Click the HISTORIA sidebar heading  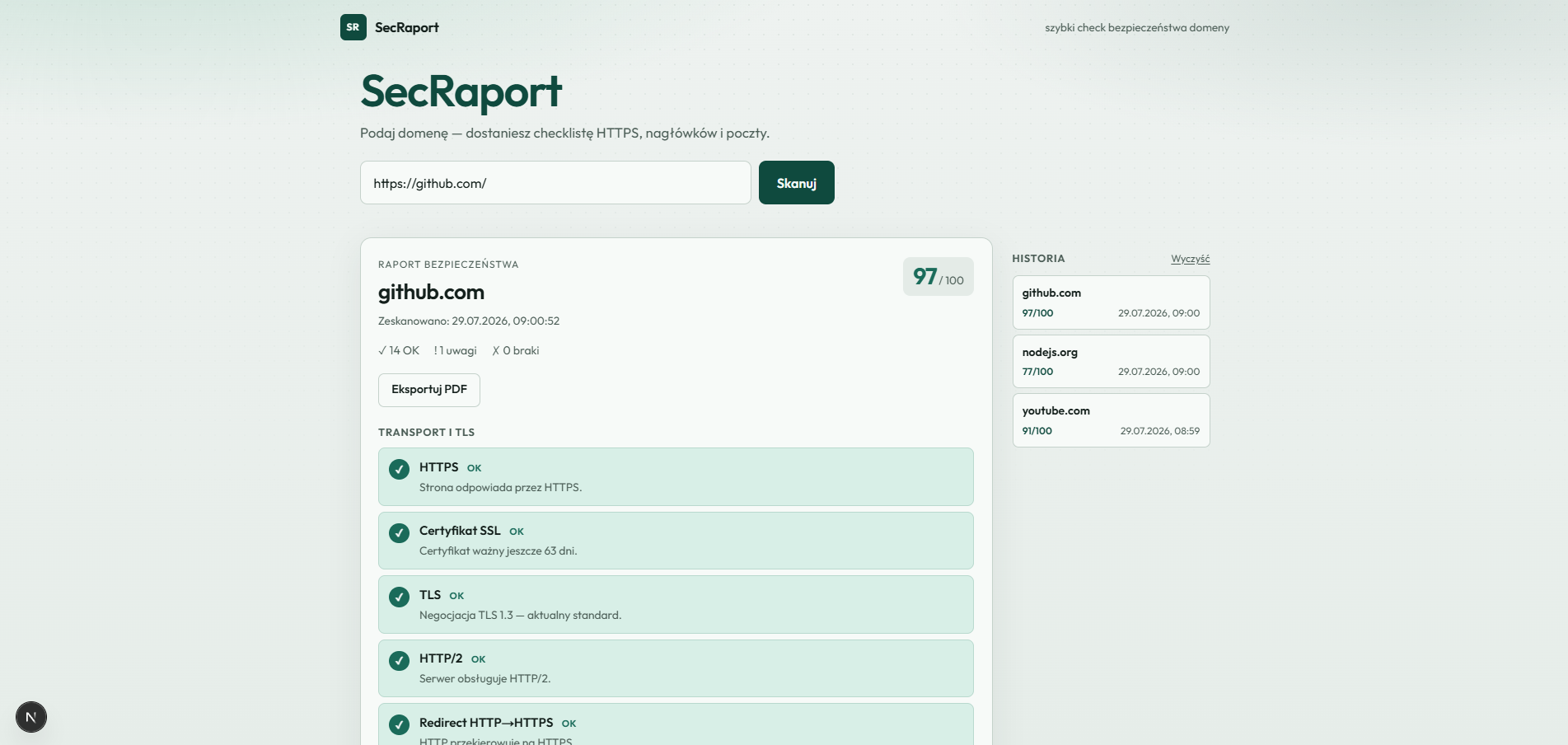tap(1038, 259)
